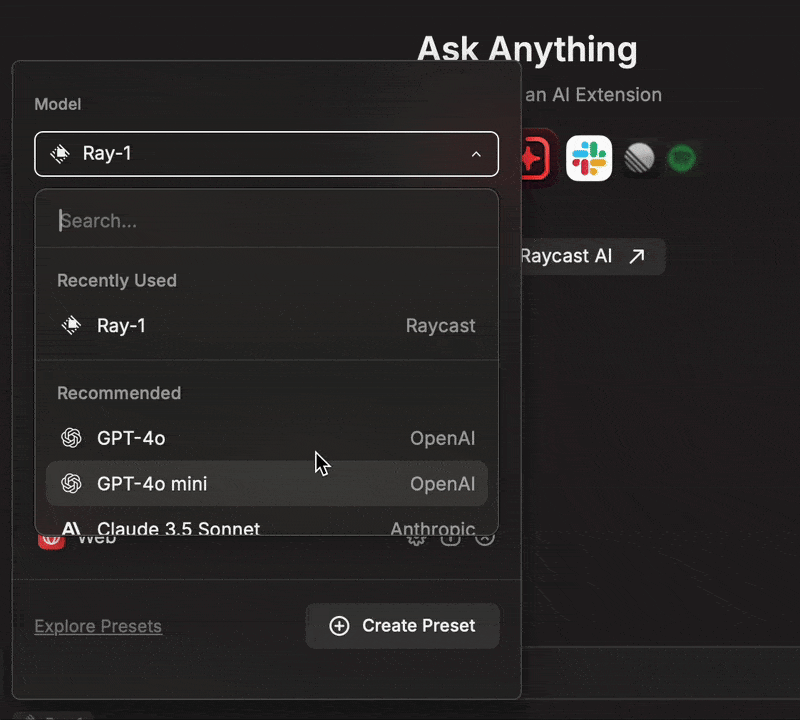The image size is (800, 720).
Task: Click the Create Preset button
Action: pyautogui.click(x=403, y=626)
